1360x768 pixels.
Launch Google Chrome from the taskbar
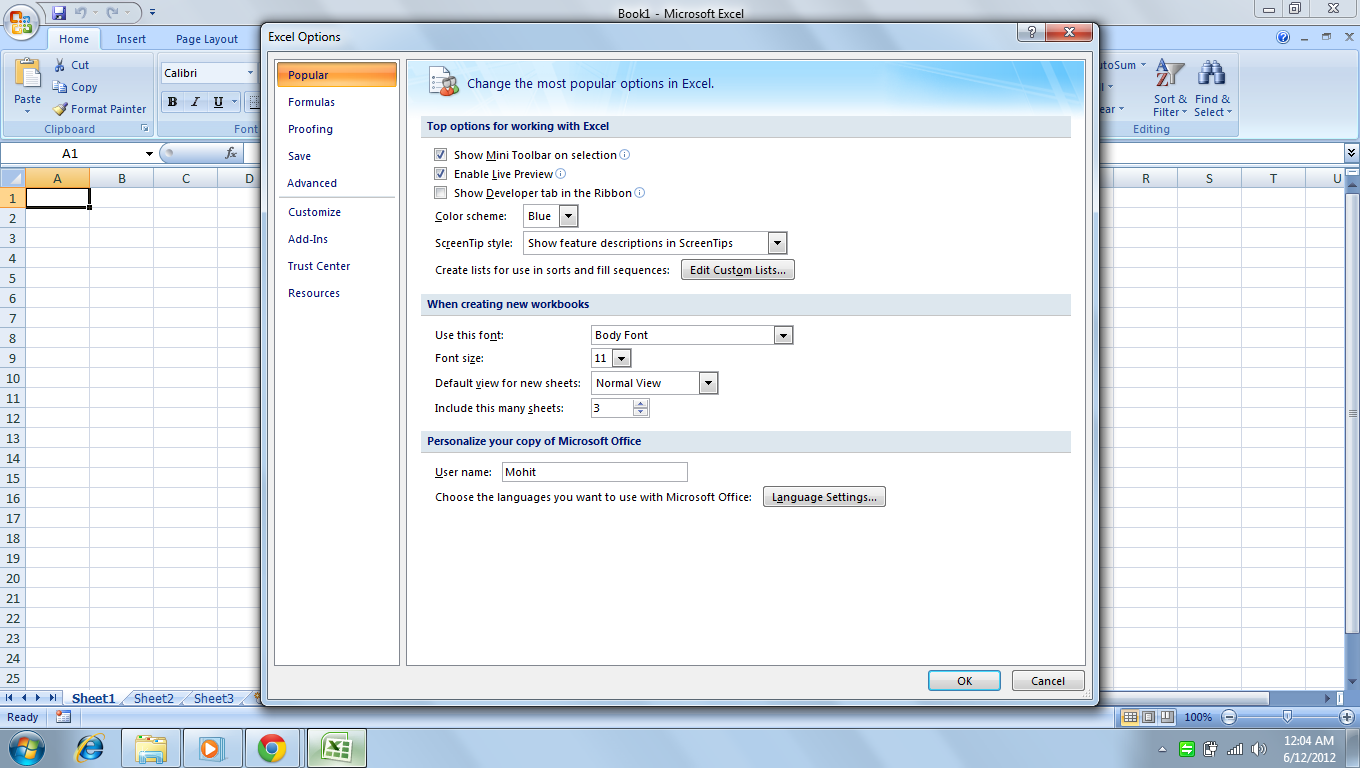pyautogui.click(x=274, y=747)
